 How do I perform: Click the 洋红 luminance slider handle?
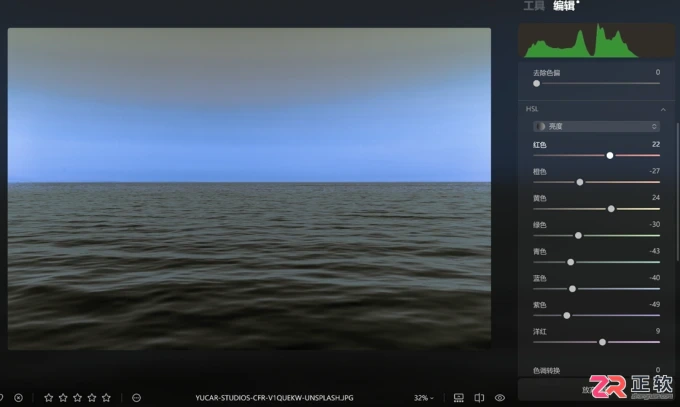coord(602,342)
